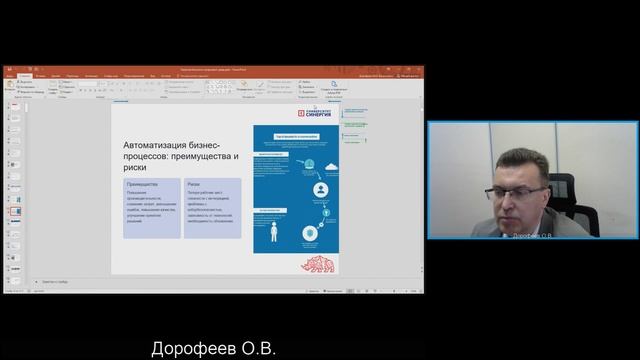Expand the Выделить select dropdown
The height and width of the screenshot is (360, 640).
[307, 92]
